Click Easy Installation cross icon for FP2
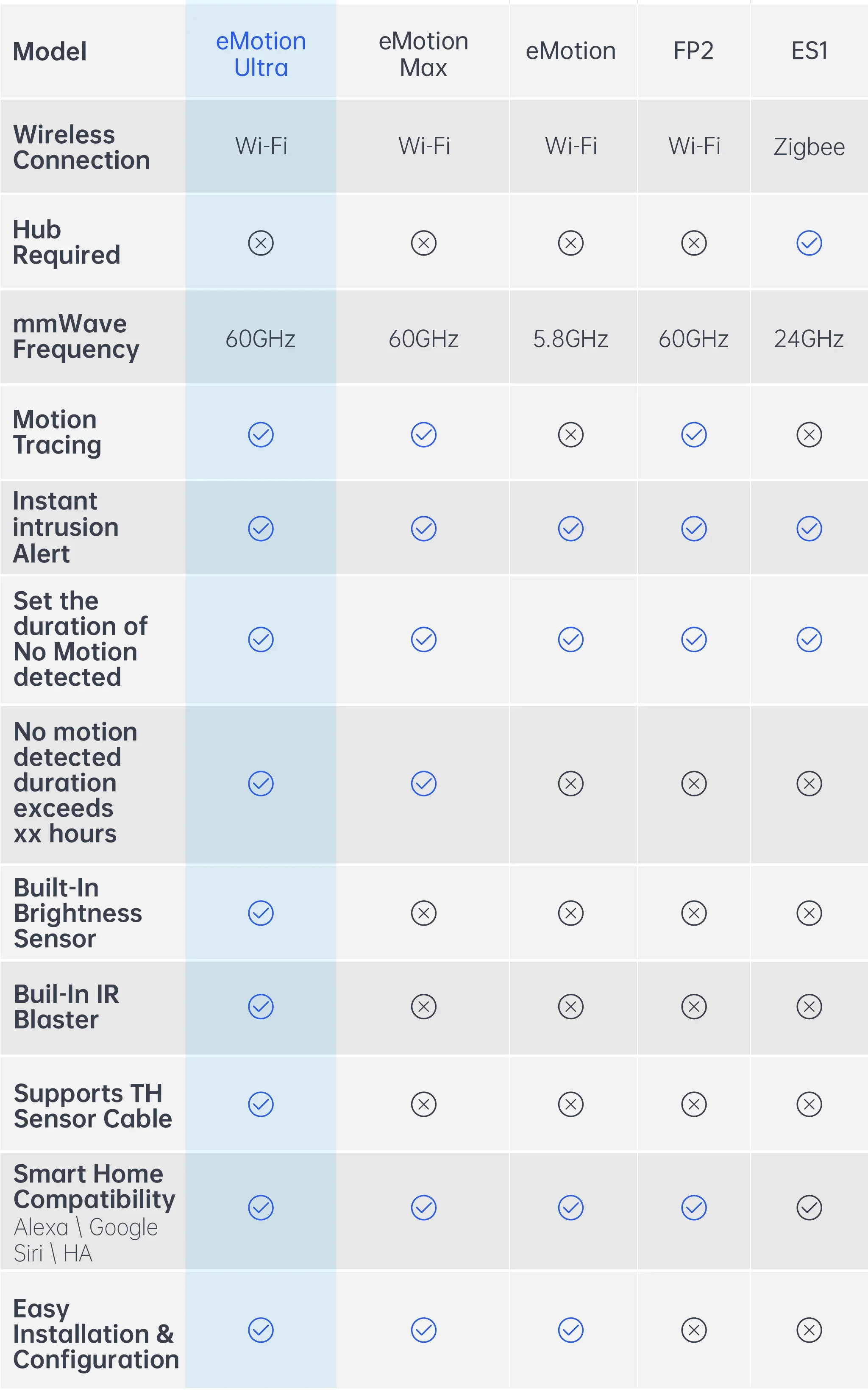Viewport: 868px width, 1391px height. click(x=693, y=1330)
